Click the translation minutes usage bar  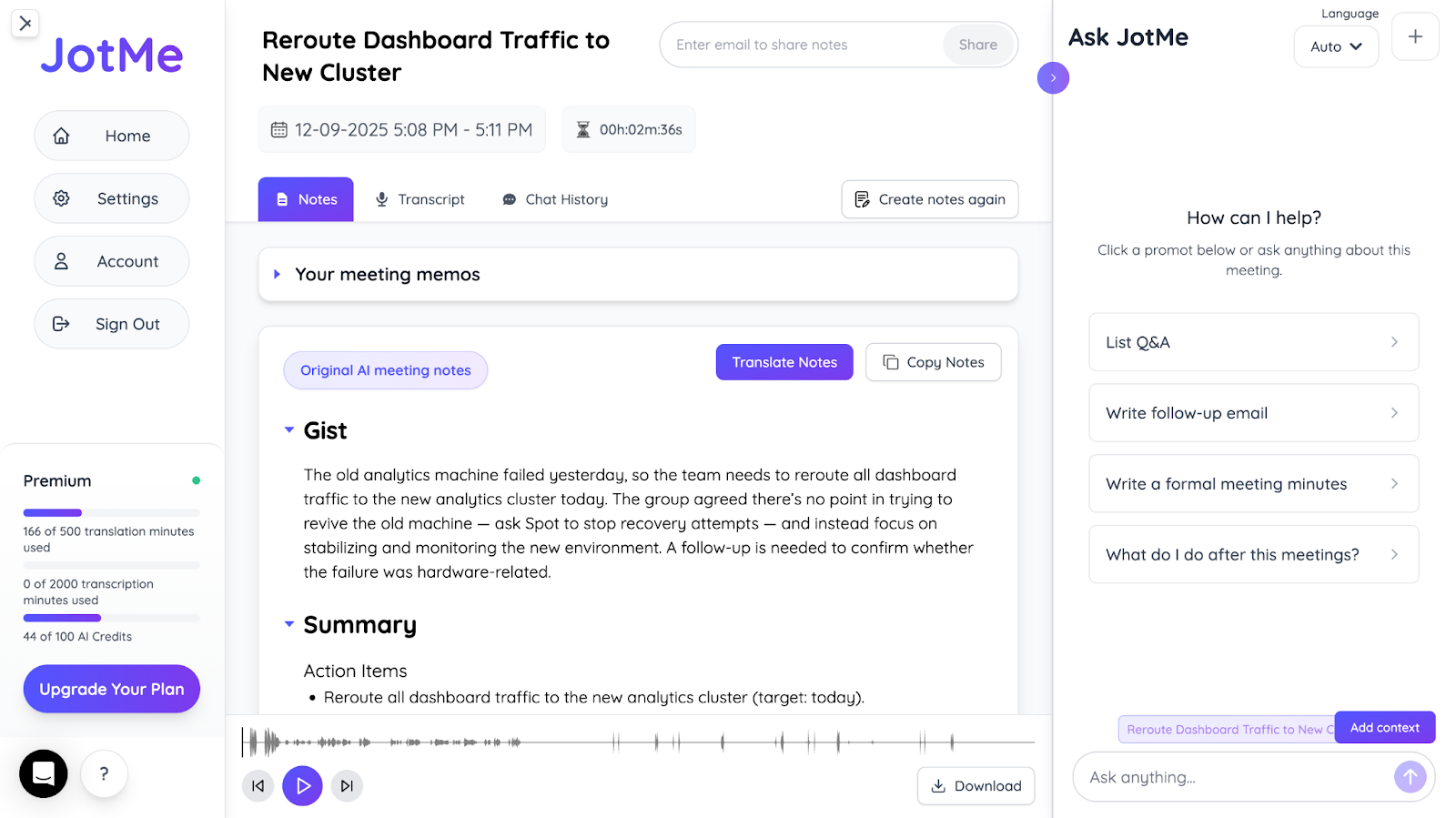click(112, 513)
